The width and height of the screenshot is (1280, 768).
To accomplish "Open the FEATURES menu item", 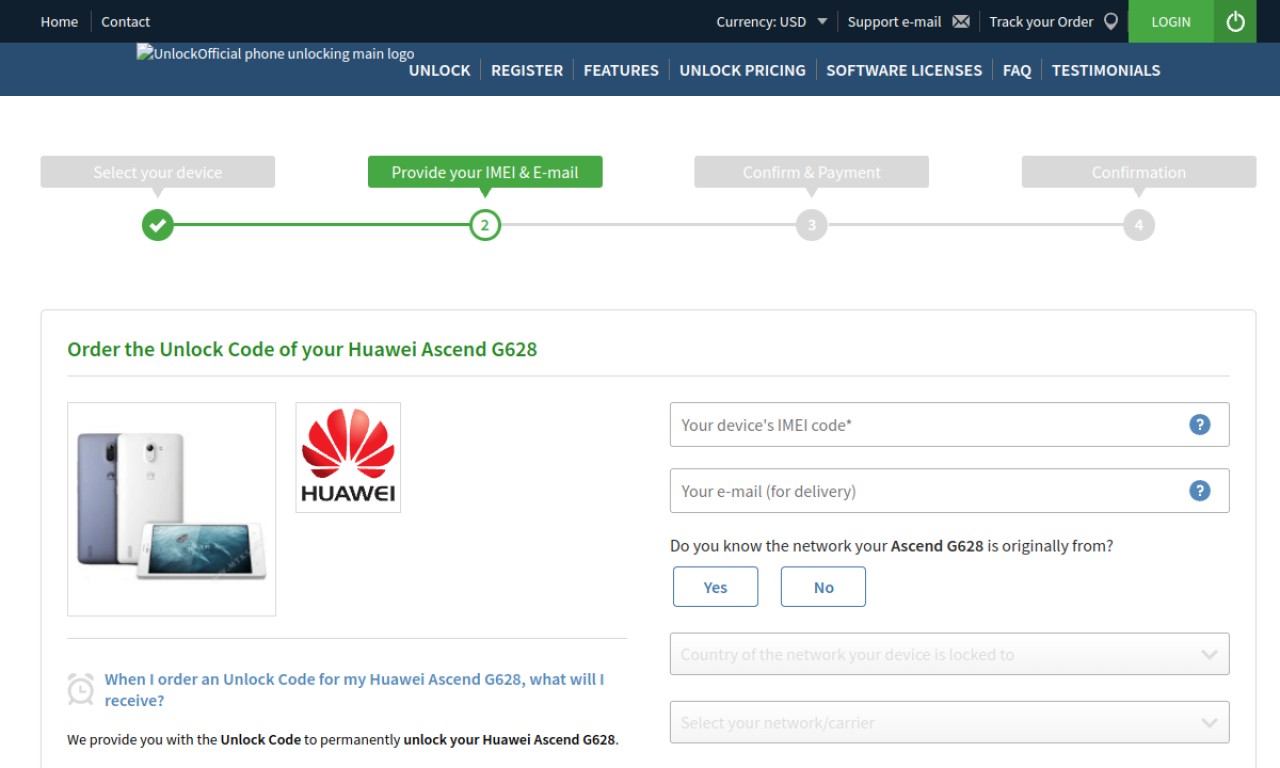I will [621, 70].
